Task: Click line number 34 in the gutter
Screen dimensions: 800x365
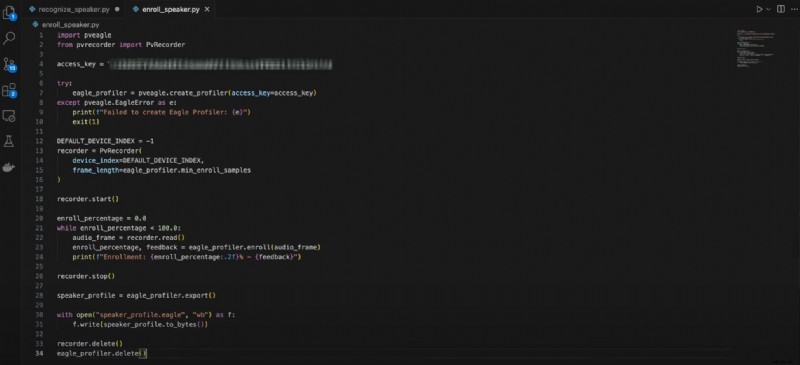Action: (40, 353)
